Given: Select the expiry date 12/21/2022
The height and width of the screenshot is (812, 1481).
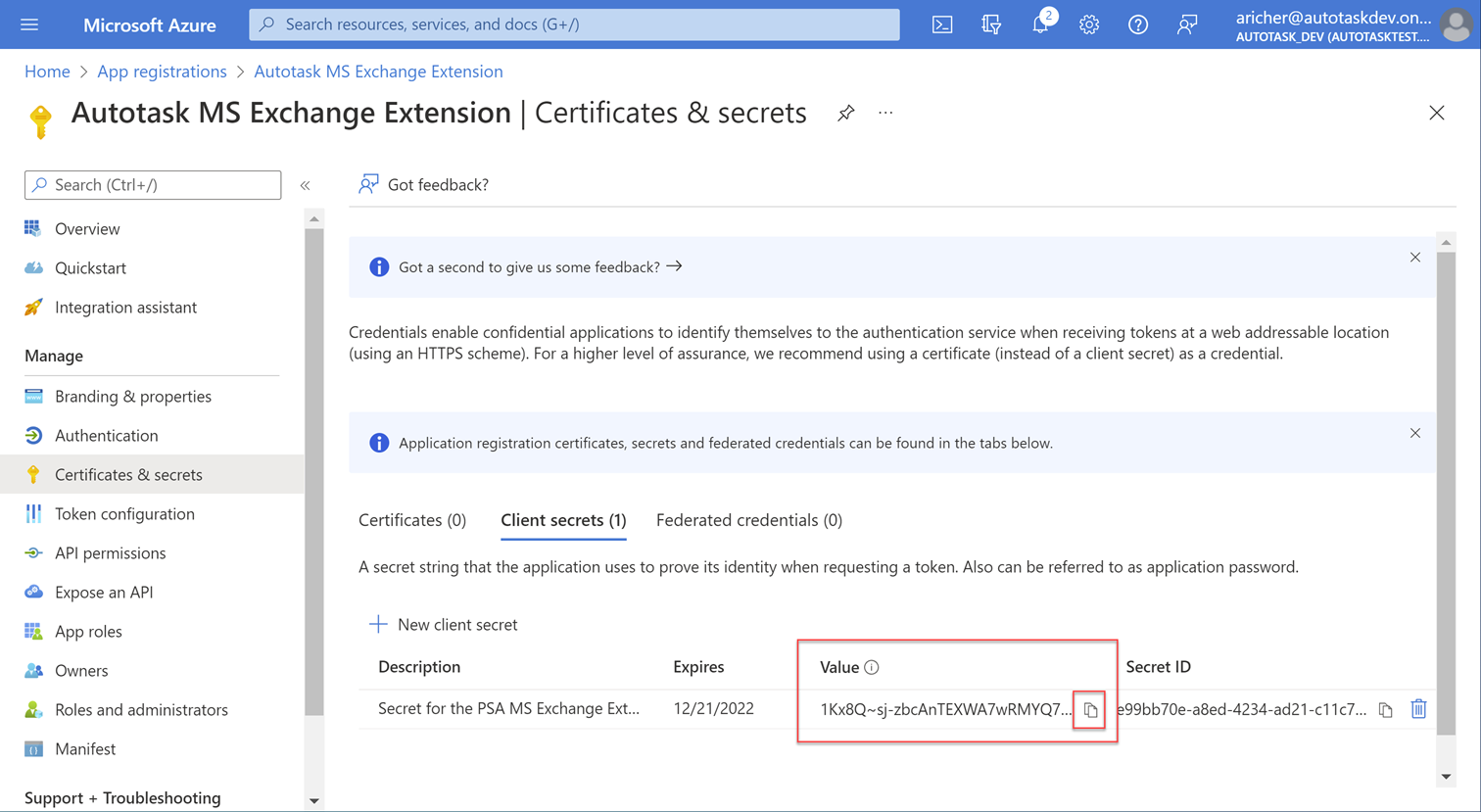Looking at the screenshot, I should pos(713,708).
